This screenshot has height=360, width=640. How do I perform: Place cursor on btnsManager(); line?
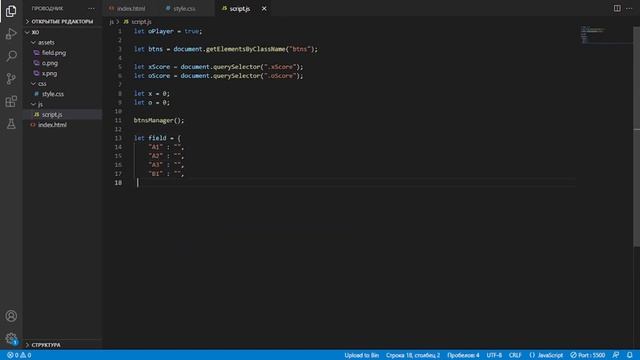click(159, 120)
